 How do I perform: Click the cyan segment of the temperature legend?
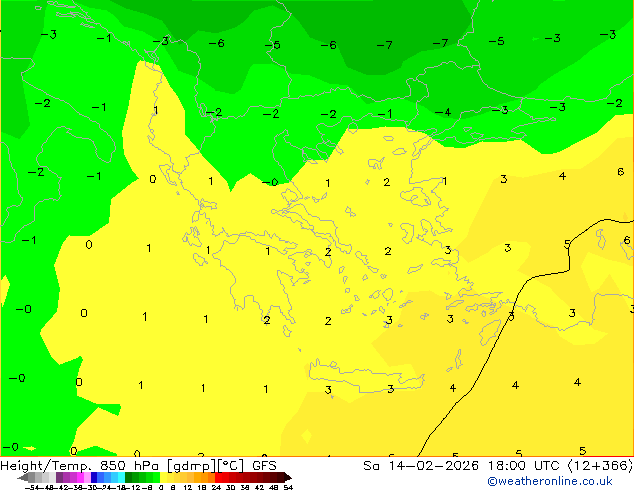pos(121,477)
